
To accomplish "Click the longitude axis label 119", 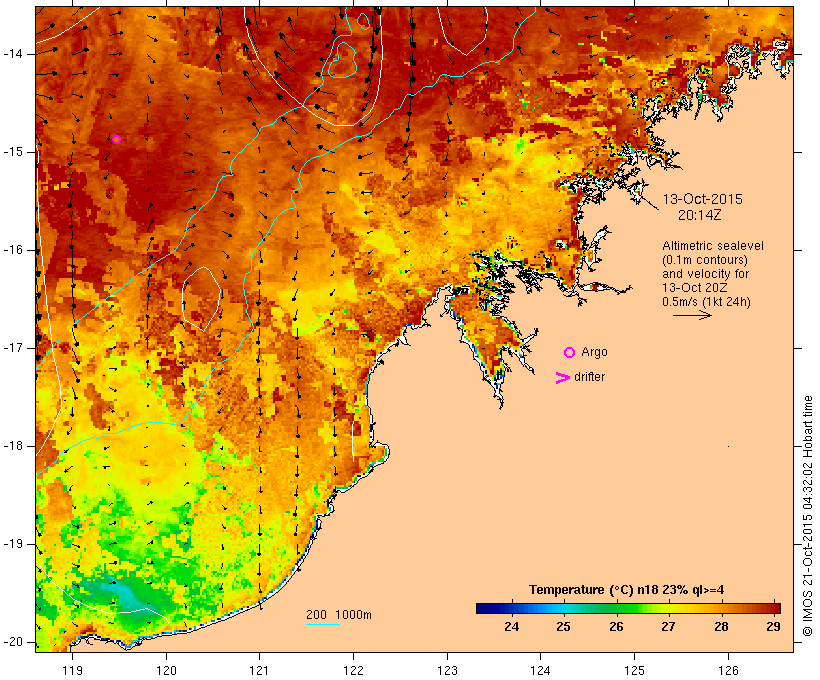I will tap(72, 670).
